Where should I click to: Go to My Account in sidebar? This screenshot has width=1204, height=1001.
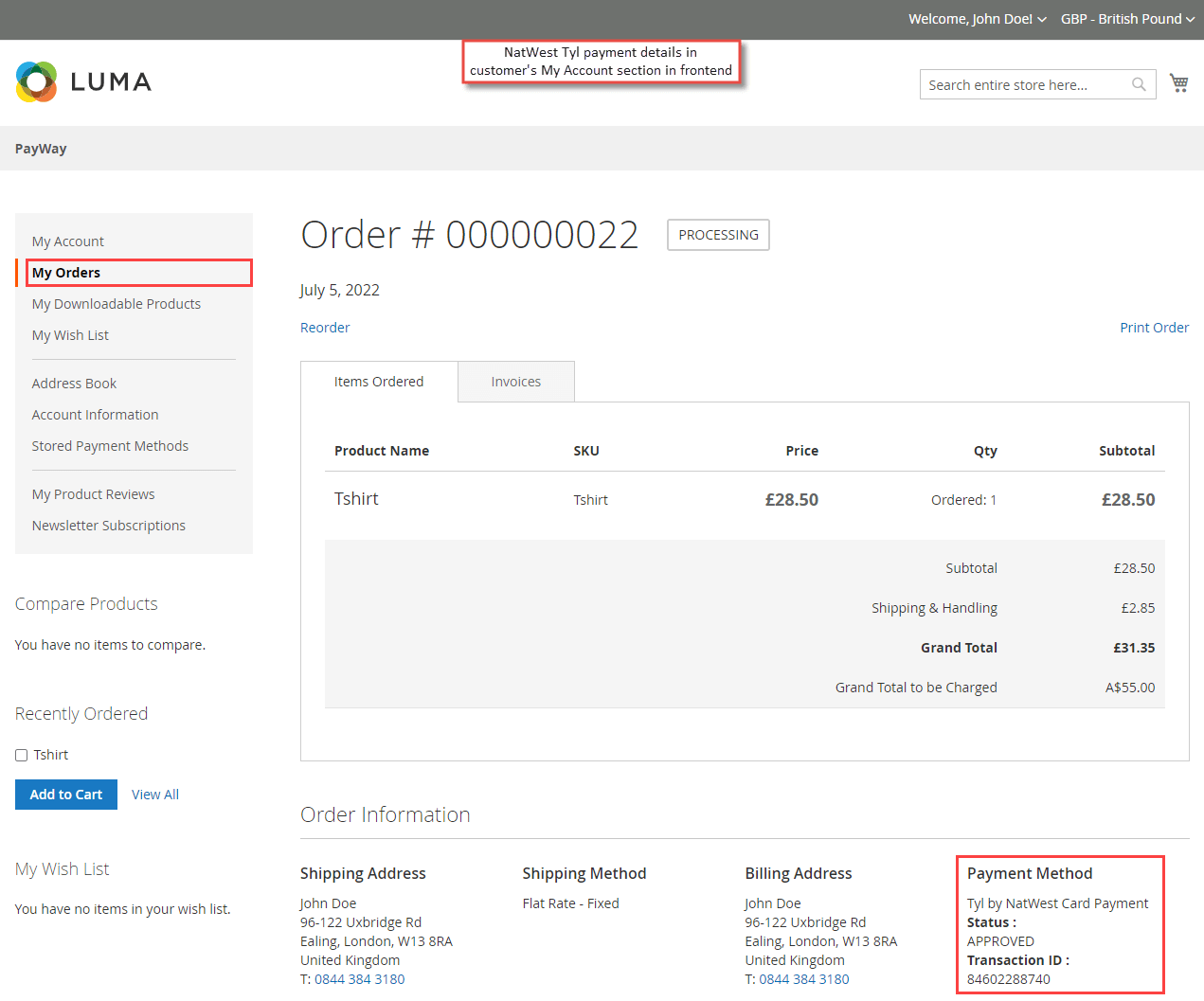(68, 241)
